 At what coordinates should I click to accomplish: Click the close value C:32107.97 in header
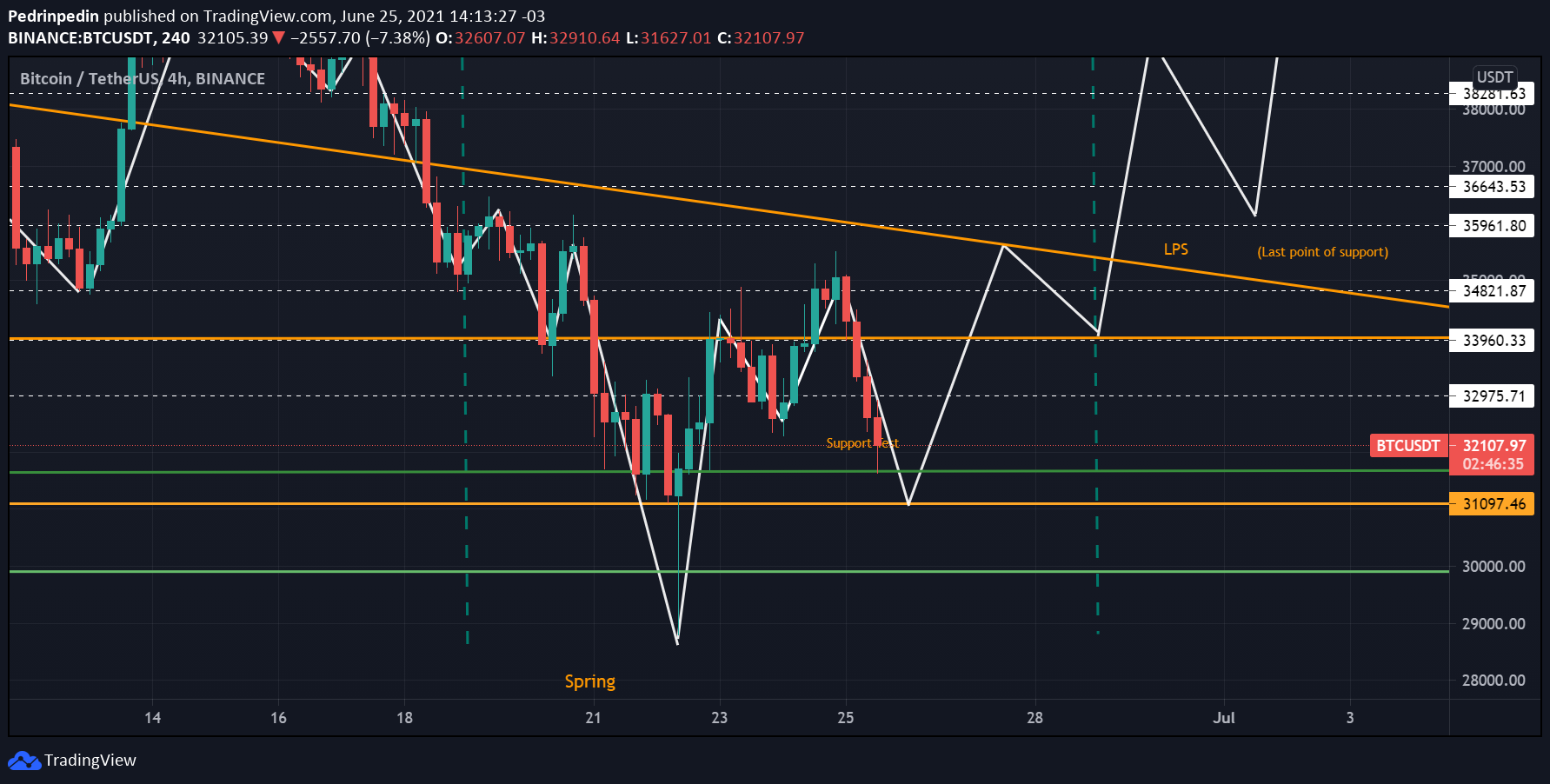(761, 38)
